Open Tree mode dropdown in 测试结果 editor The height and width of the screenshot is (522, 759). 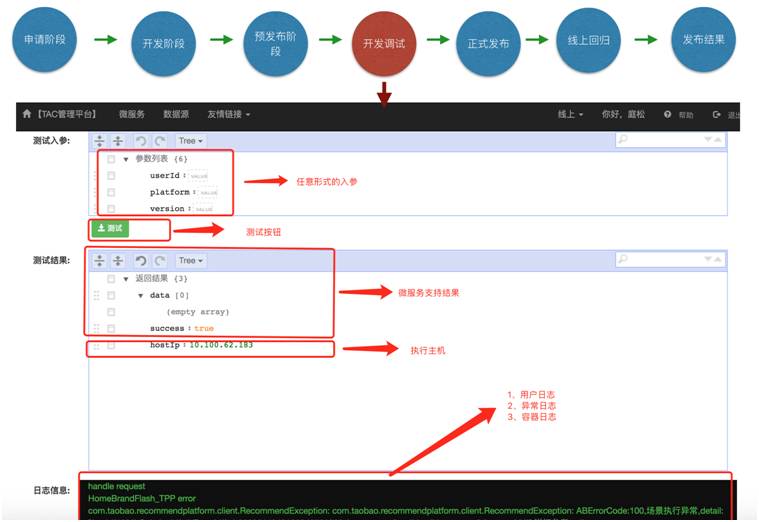pyautogui.click(x=191, y=261)
